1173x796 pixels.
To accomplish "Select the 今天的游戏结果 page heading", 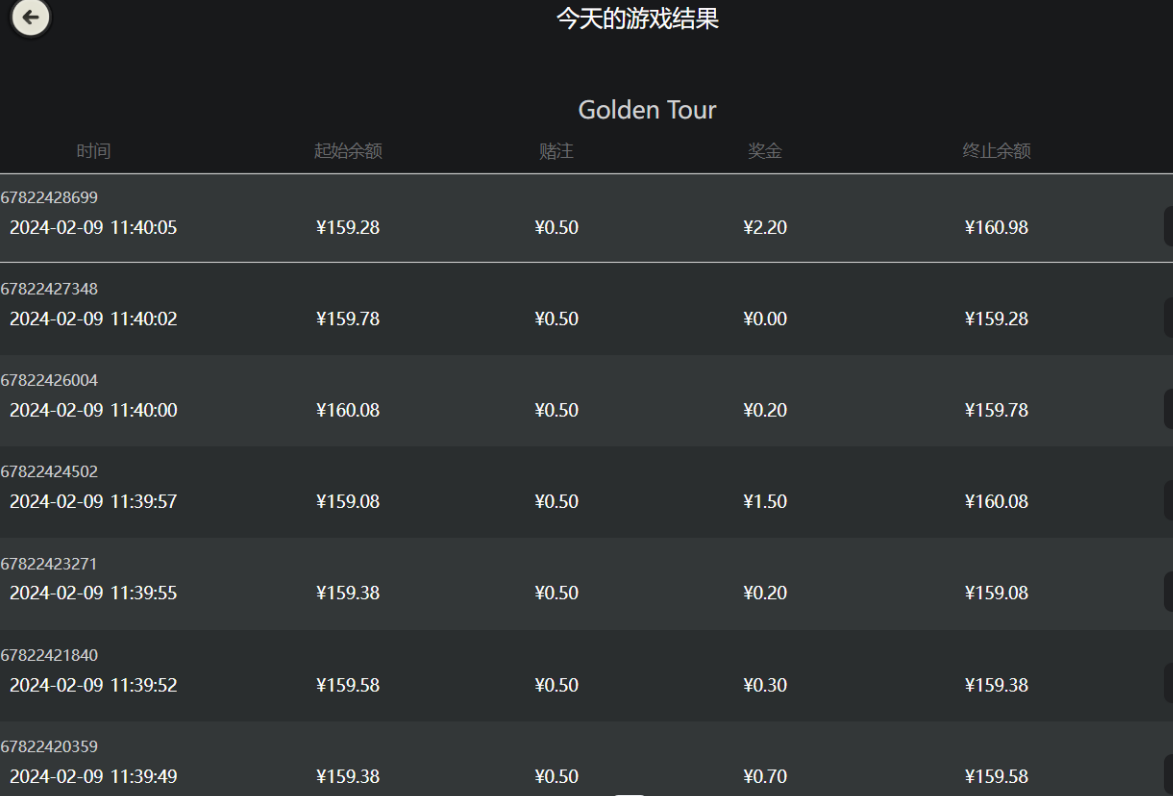I will 637,19.
